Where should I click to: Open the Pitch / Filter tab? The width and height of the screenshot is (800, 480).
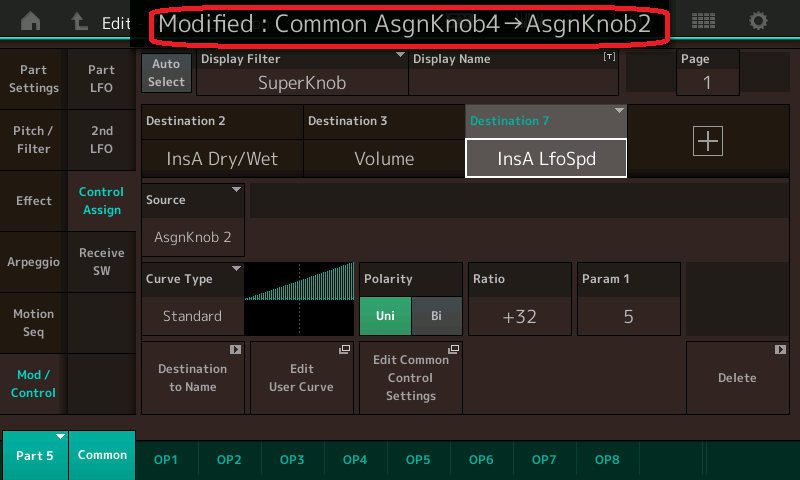(x=33, y=140)
